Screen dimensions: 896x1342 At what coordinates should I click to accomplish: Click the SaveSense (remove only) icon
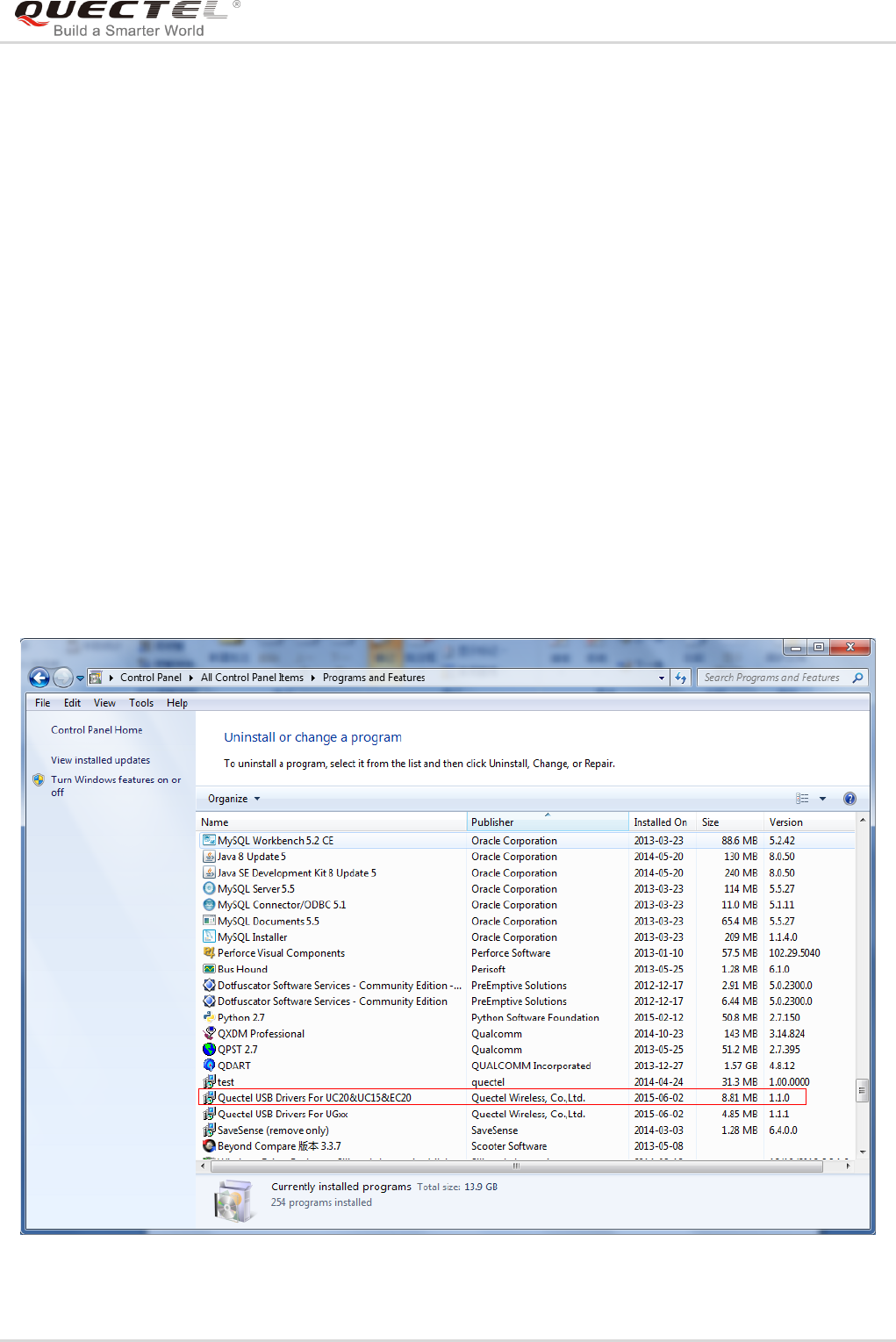209,1130
